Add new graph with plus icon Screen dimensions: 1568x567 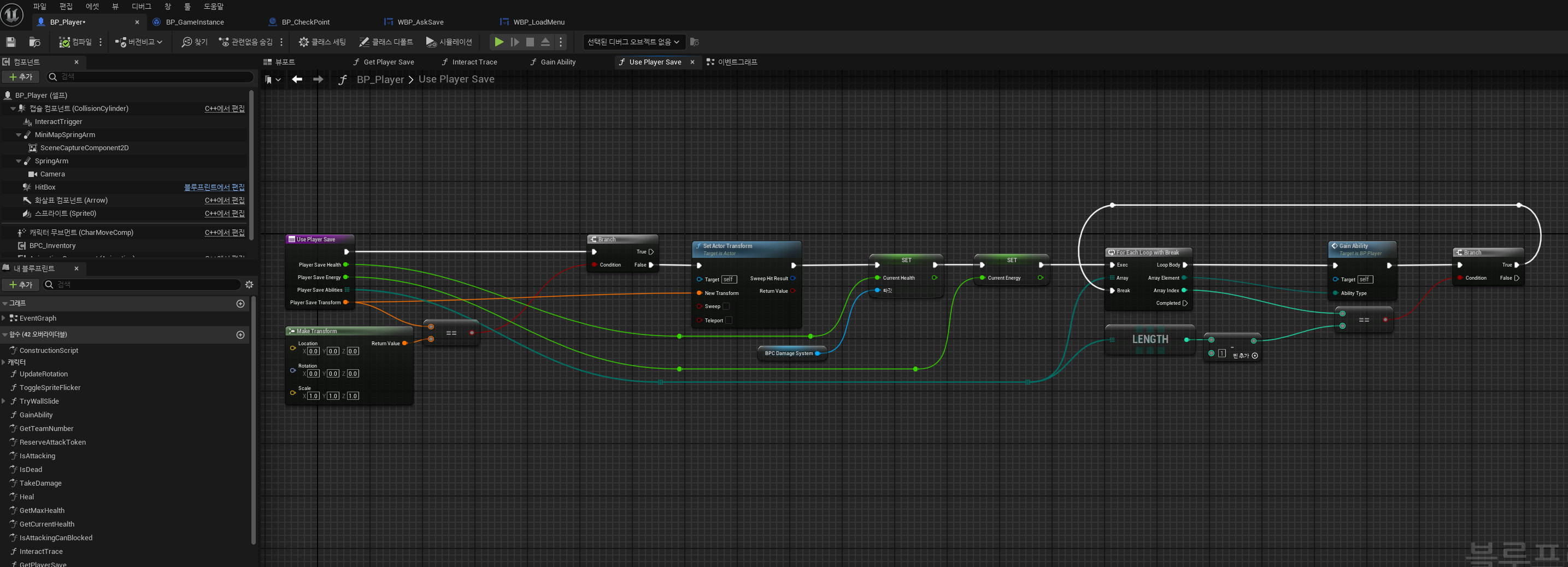240,304
